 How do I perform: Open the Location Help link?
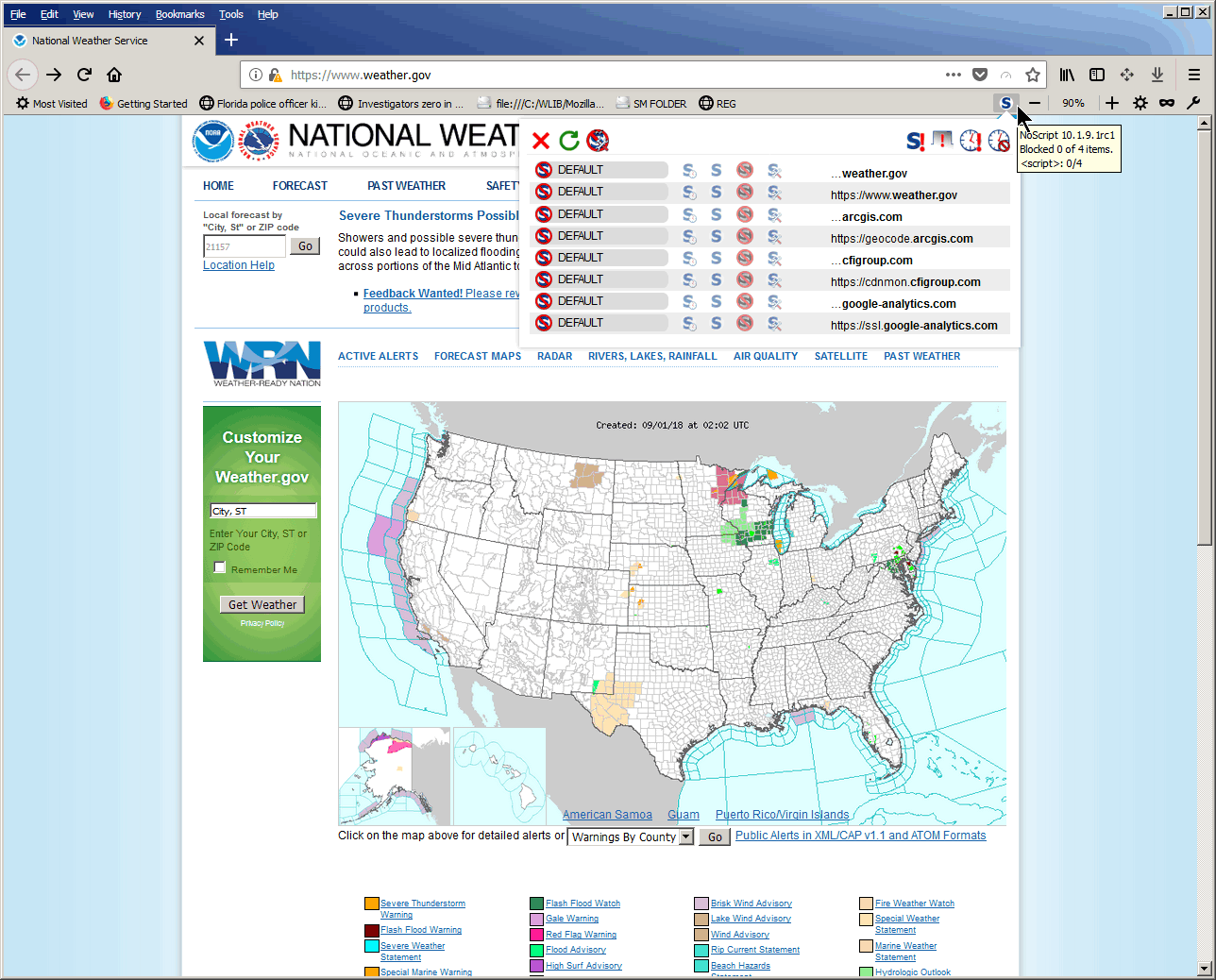239,265
